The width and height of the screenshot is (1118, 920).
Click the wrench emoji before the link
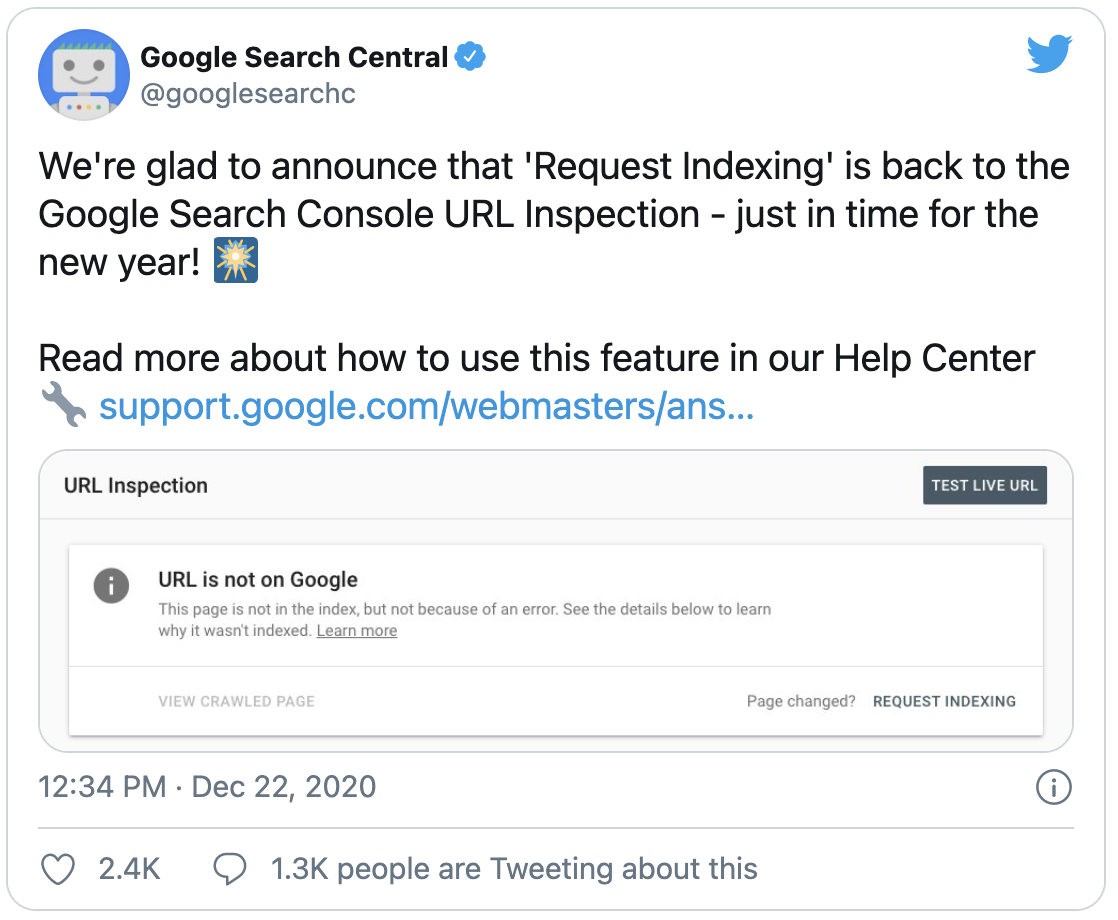(63, 404)
